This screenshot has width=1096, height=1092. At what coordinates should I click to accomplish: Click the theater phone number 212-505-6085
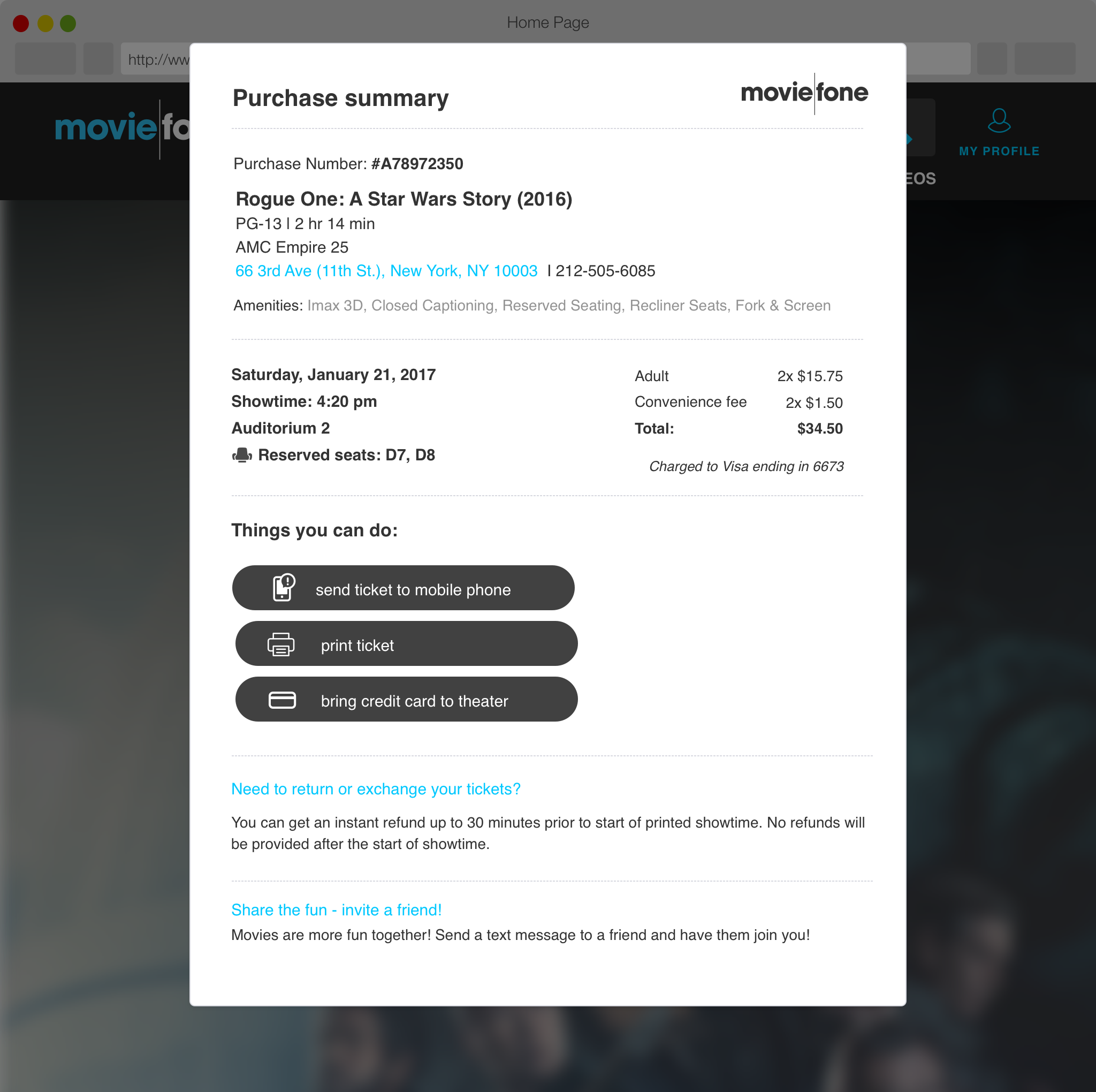pyautogui.click(x=605, y=271)
